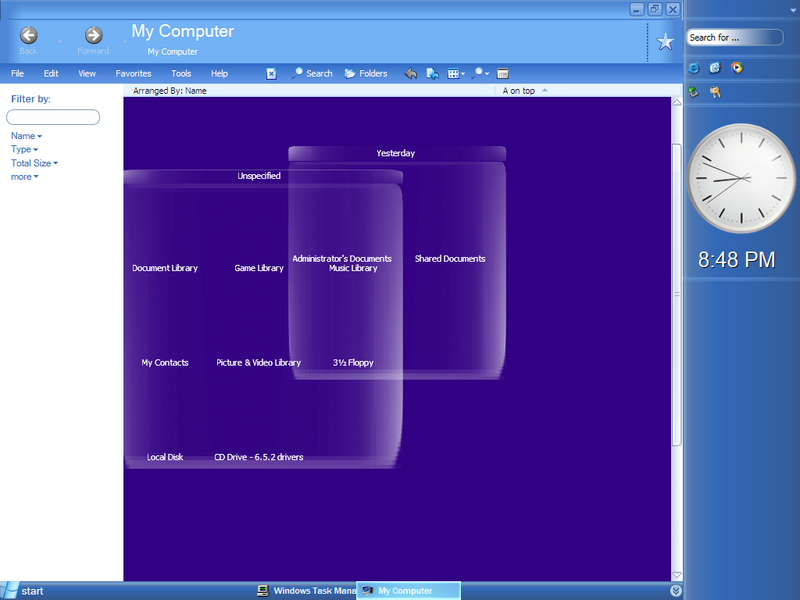Click the Undo arrow icon on the toolbar
The height and width of the screenshot is (600, 800).
tap(410, 73)
